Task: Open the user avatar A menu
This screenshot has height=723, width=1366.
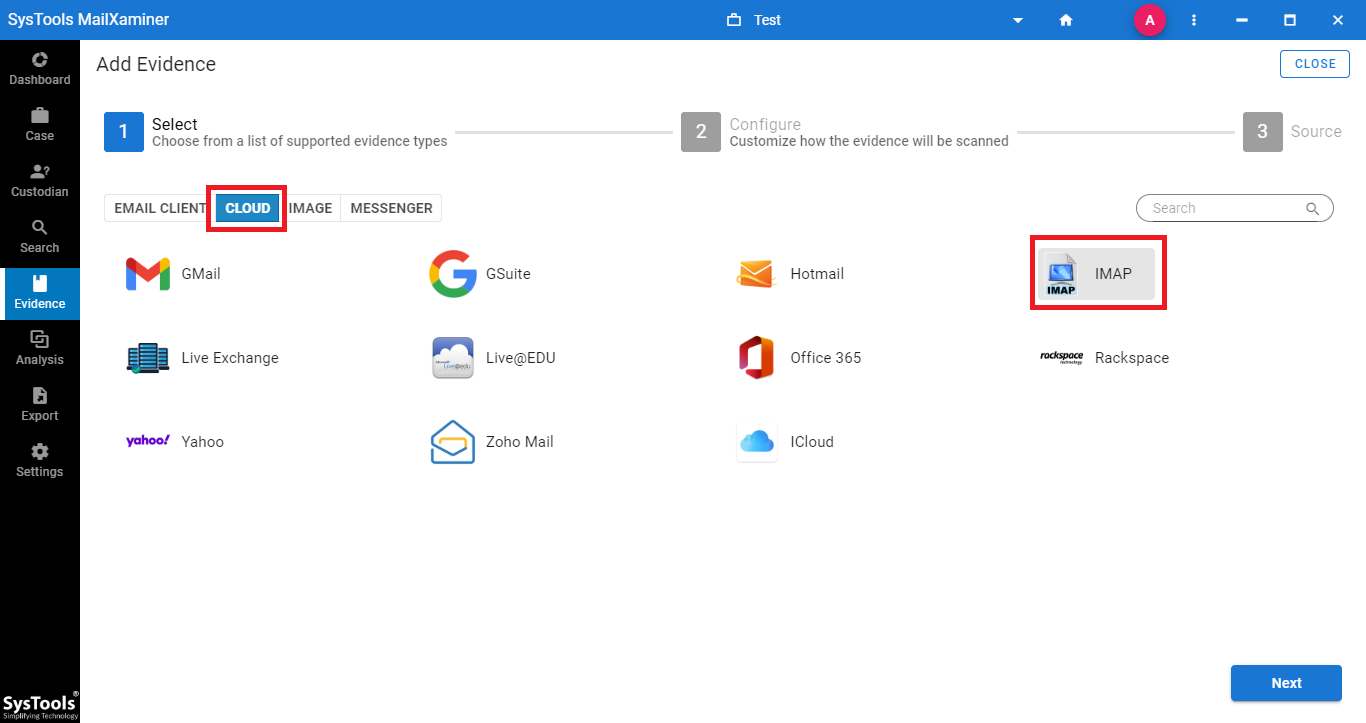Action: click(1150, 20)
